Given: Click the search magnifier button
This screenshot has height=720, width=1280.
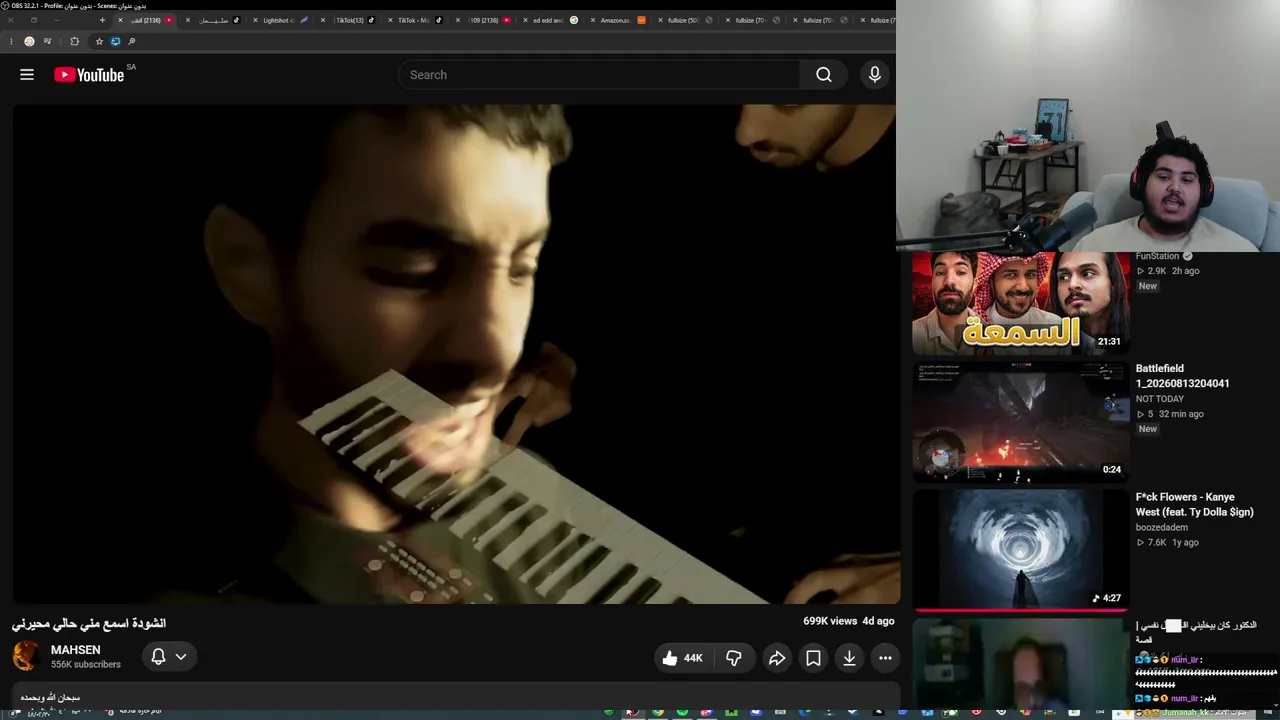Looking at the screenshot, I should 824,75.
